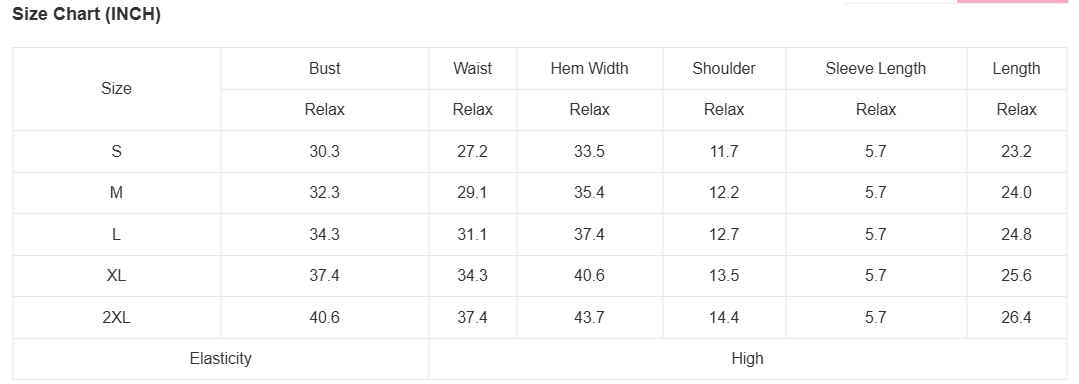Click the S size row label
The height and width of the screenshot is (384, 1079).
pyautogui.click(x=116, y=151)
